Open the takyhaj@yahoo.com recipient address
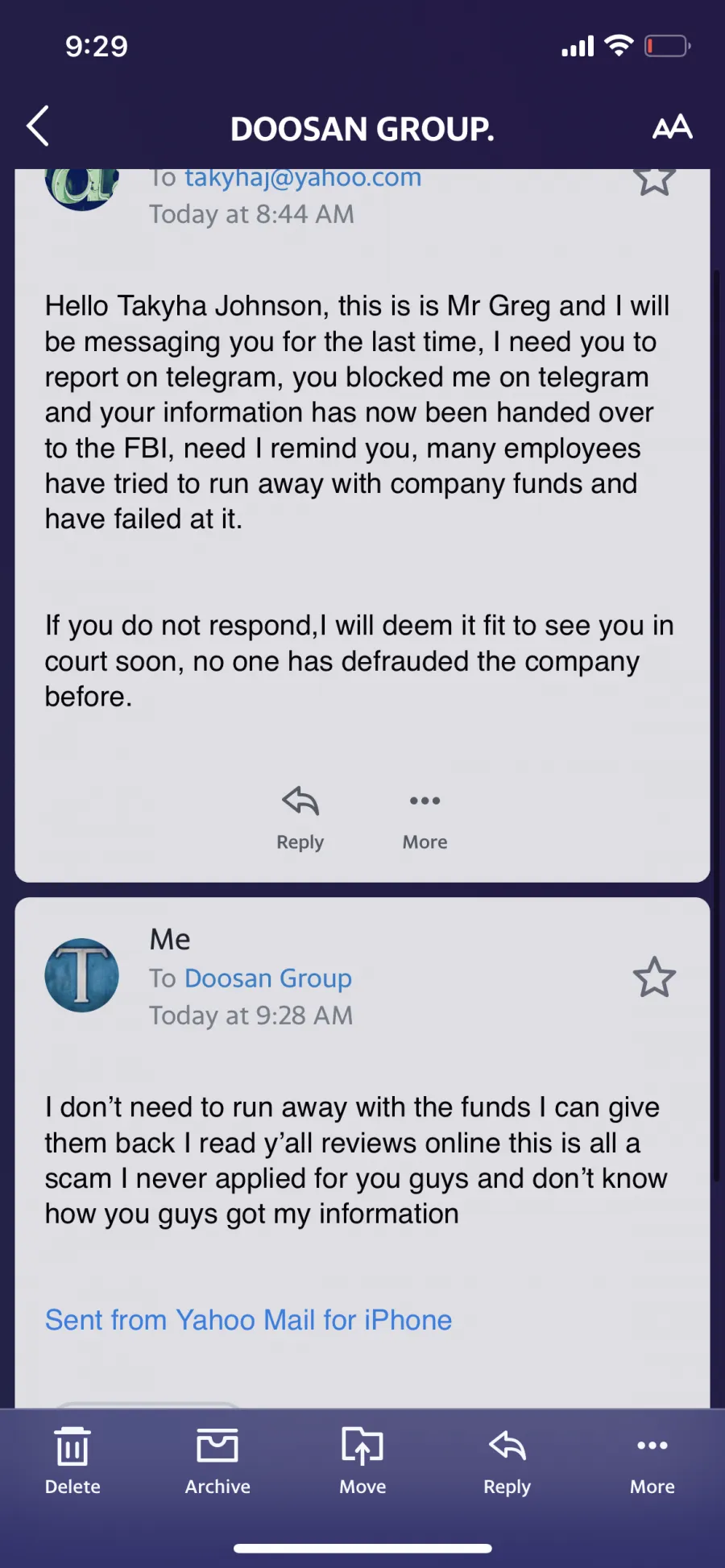Viewport: 725px width, 1568px height. 303,178
